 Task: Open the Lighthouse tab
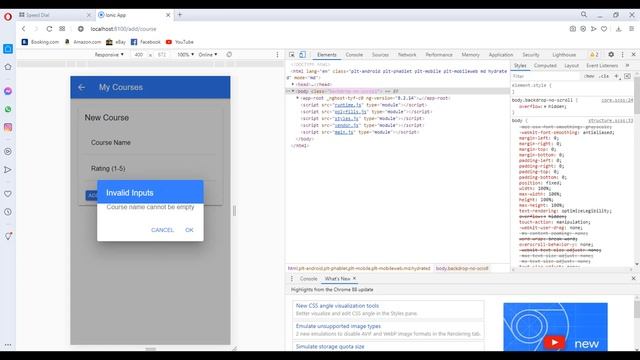tap(564, 55)
